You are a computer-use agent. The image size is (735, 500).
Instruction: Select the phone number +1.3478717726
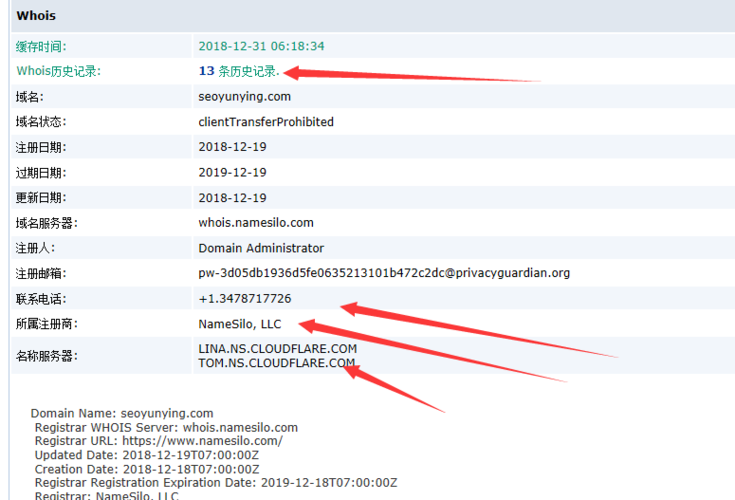(244, 299)
